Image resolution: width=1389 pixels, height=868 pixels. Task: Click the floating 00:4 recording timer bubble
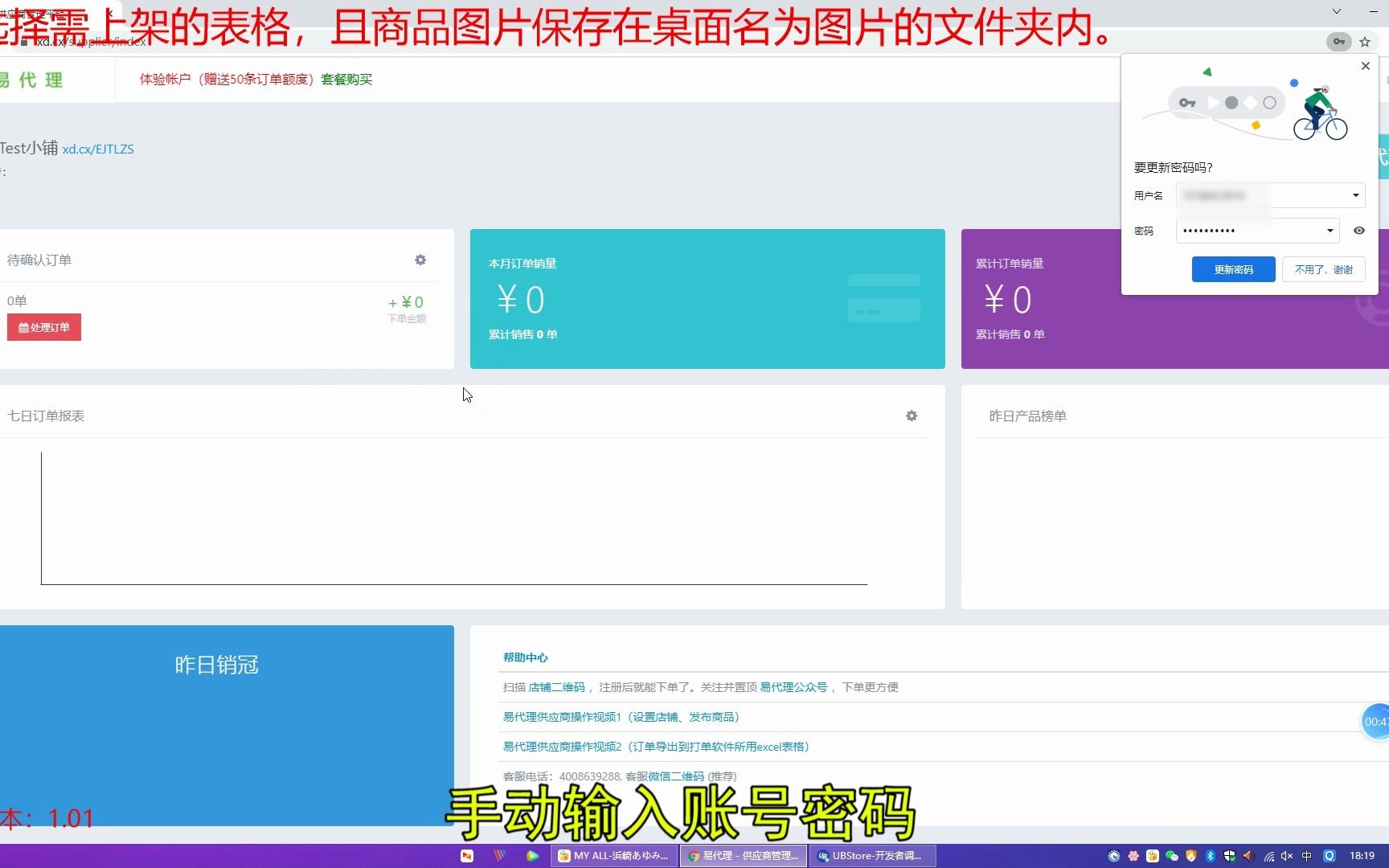[x=1374, y=721]
